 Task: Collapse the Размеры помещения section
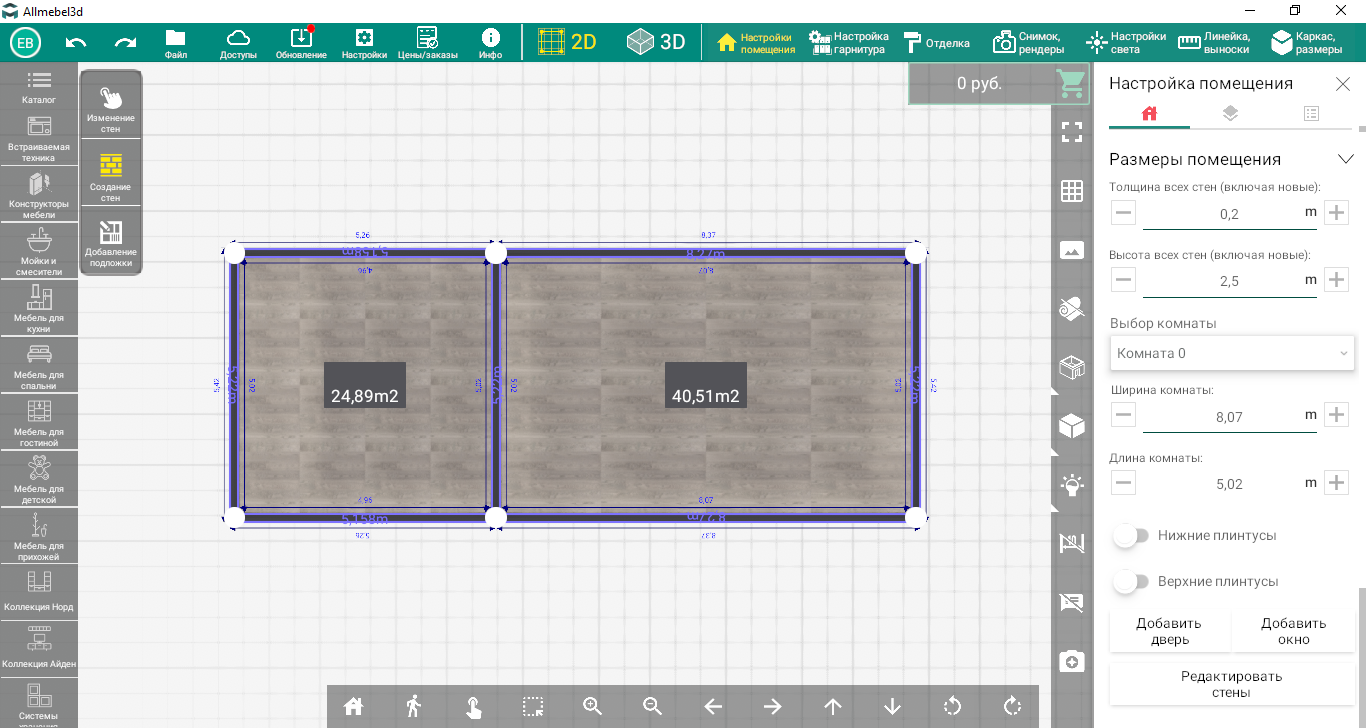pyautogui.click(x=1345, y=159)
